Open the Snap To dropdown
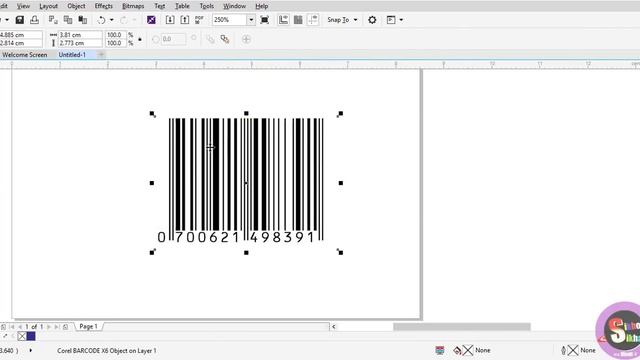Viewport: 640px width, 360px height. coord(342,20)
